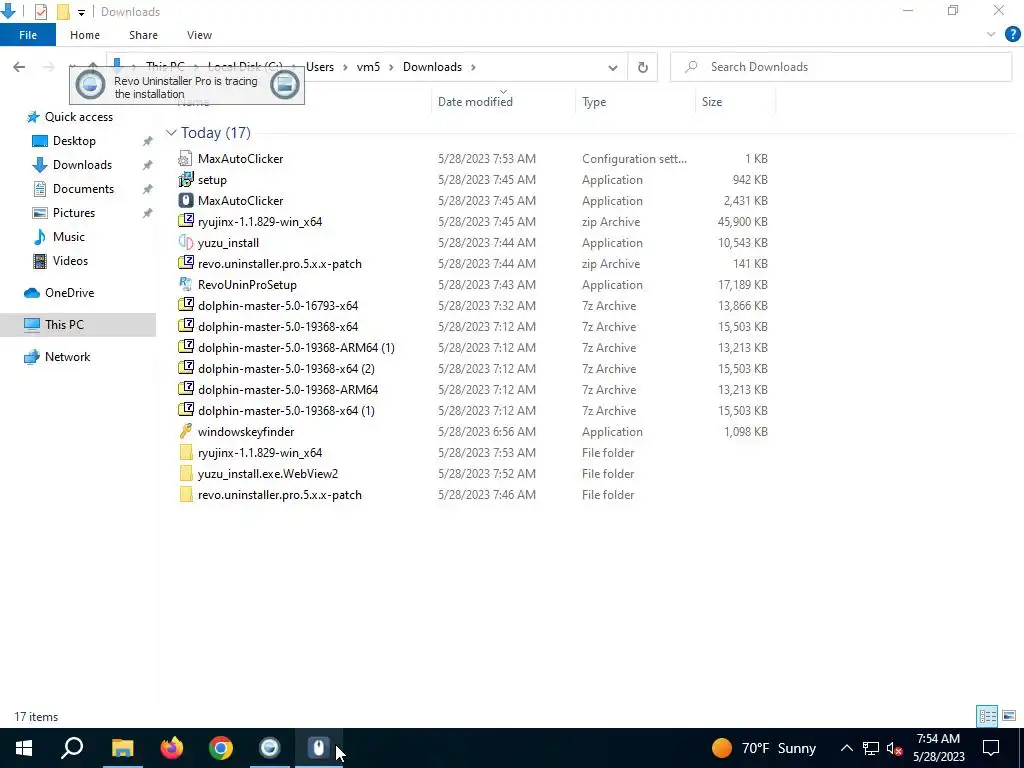Open taskbar search magnifier
Image resolution: width=1024 pixels, height=768 pixels.
tap(72, 748)
